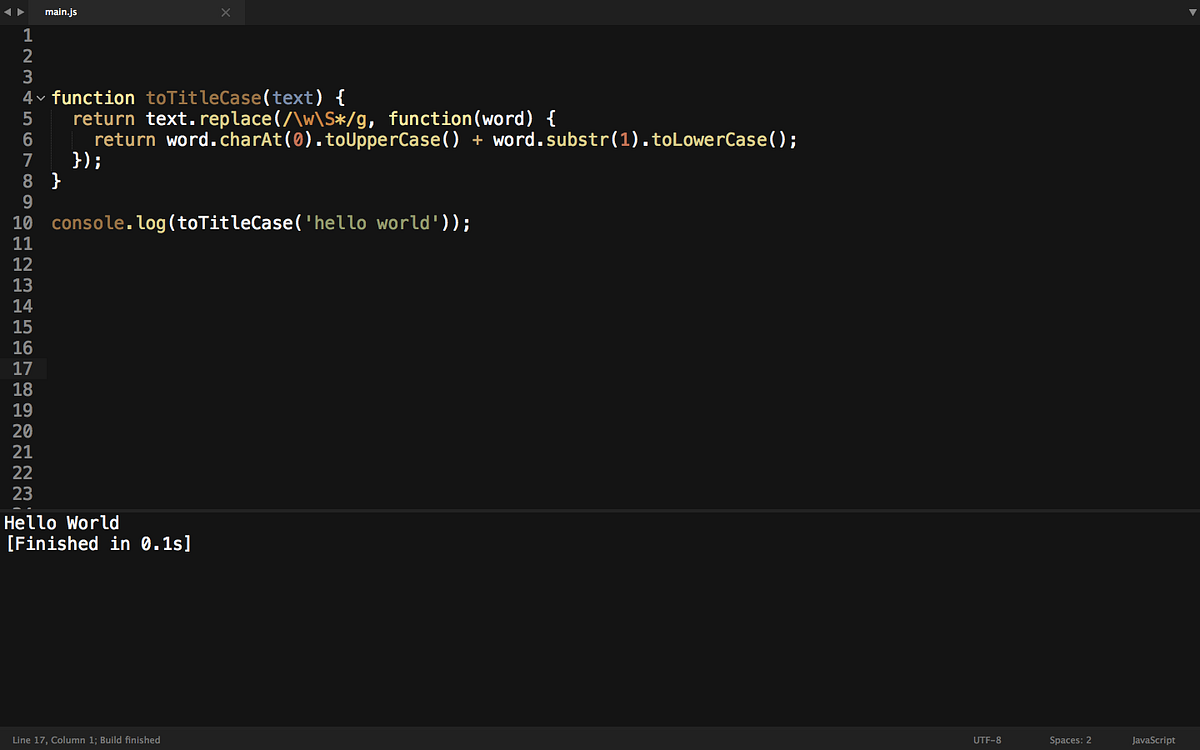This screenshot has width=1200, height=750.
Task: Collapse the toTitleCase function via fold arrow
Action: click(x=40, y=97)
